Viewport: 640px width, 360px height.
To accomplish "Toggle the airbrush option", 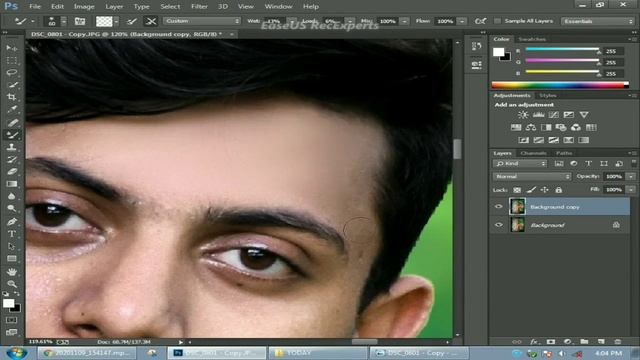I will [480, 21].
